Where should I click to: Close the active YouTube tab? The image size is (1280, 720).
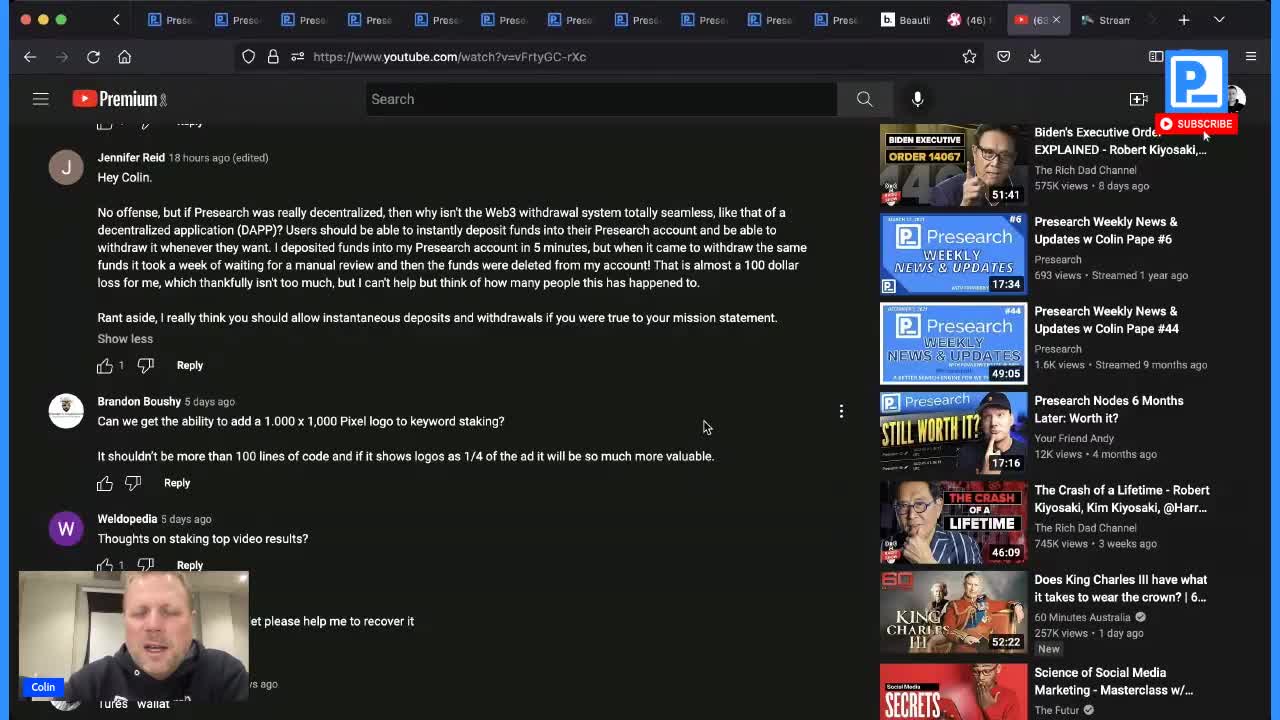[x=1056, y=20]
